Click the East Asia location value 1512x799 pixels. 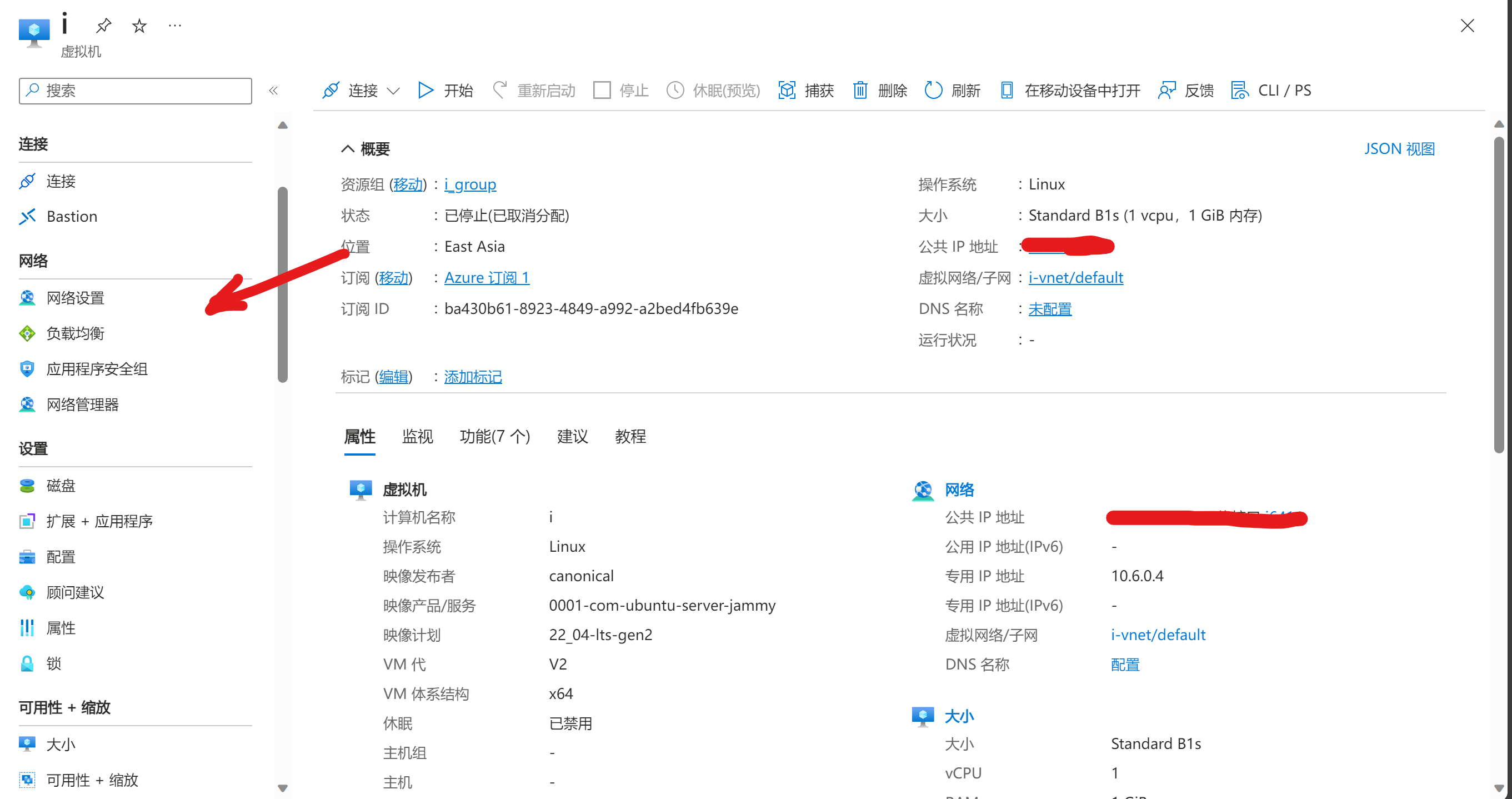tap(474, 247)
